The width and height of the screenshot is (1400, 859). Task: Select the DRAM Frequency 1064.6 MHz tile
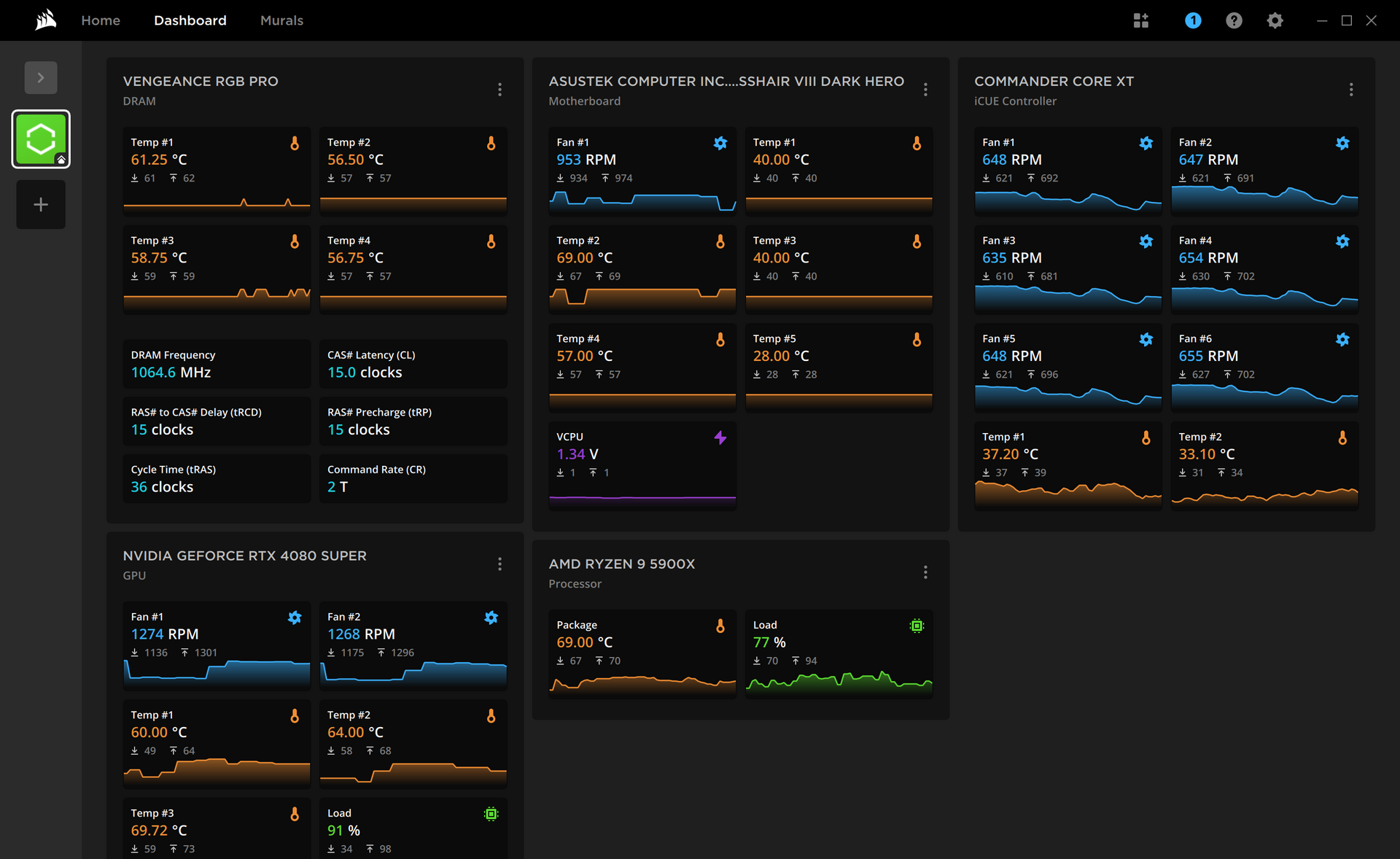coord(217,364)
